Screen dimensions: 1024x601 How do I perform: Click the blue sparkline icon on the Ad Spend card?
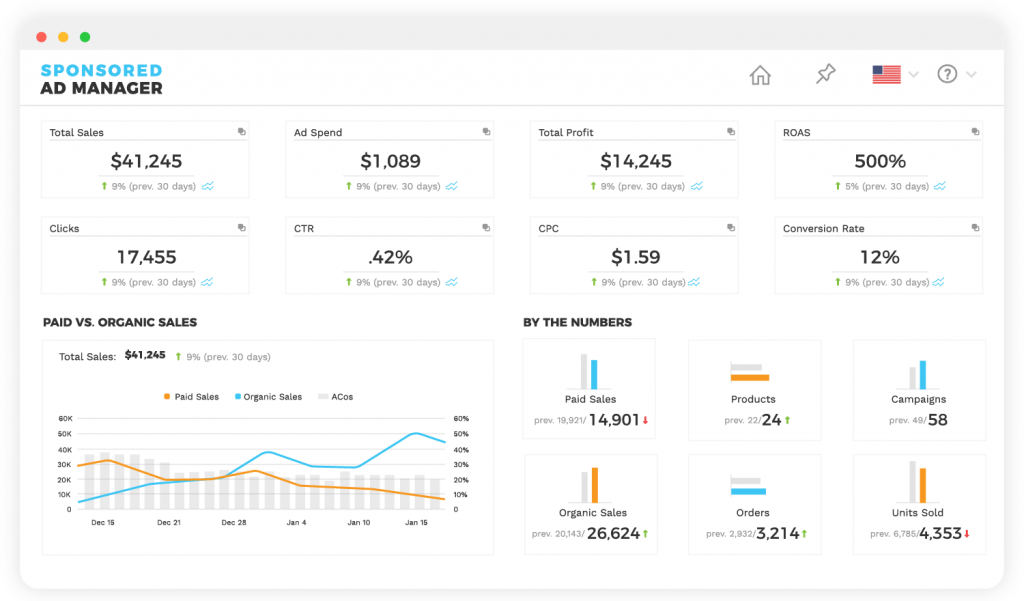pyautogui.click(x=451, y=186)
